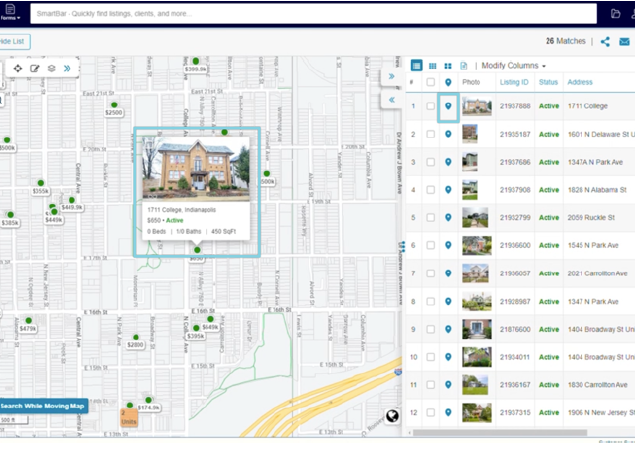Click the SmartBar search field
The height and width of the screenshot is (451, 637).
tap(313, 13)
